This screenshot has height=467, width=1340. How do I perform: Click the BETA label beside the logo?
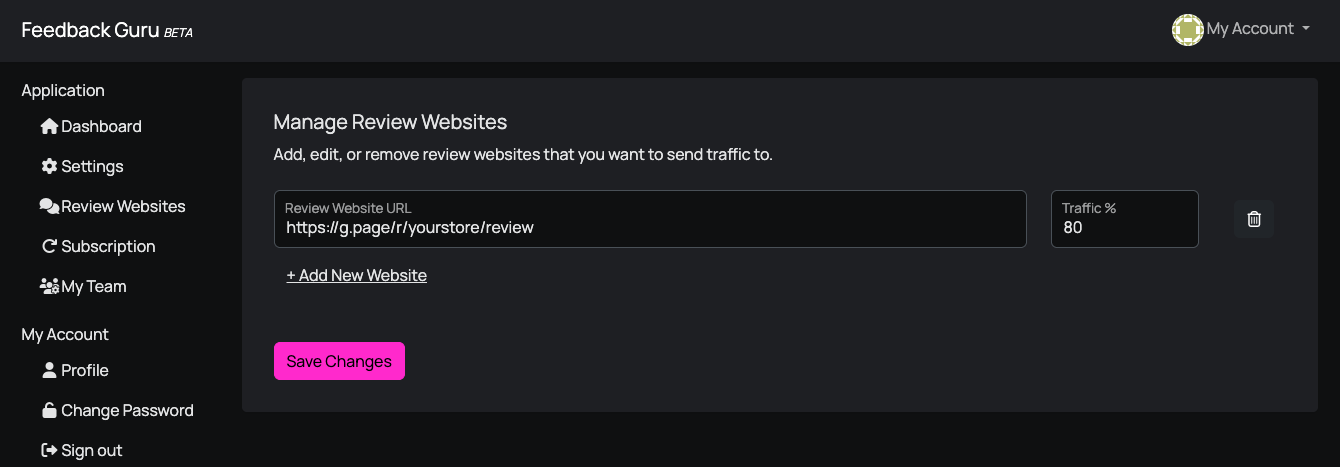tap(178, 33)
